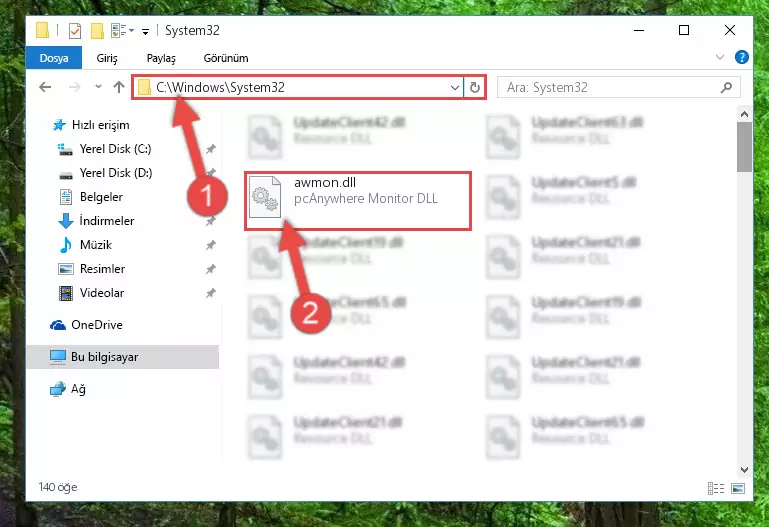Viewport: 769px width, 527px height.
Task: Open the recent locations dropdown
Action: [98, 87]
